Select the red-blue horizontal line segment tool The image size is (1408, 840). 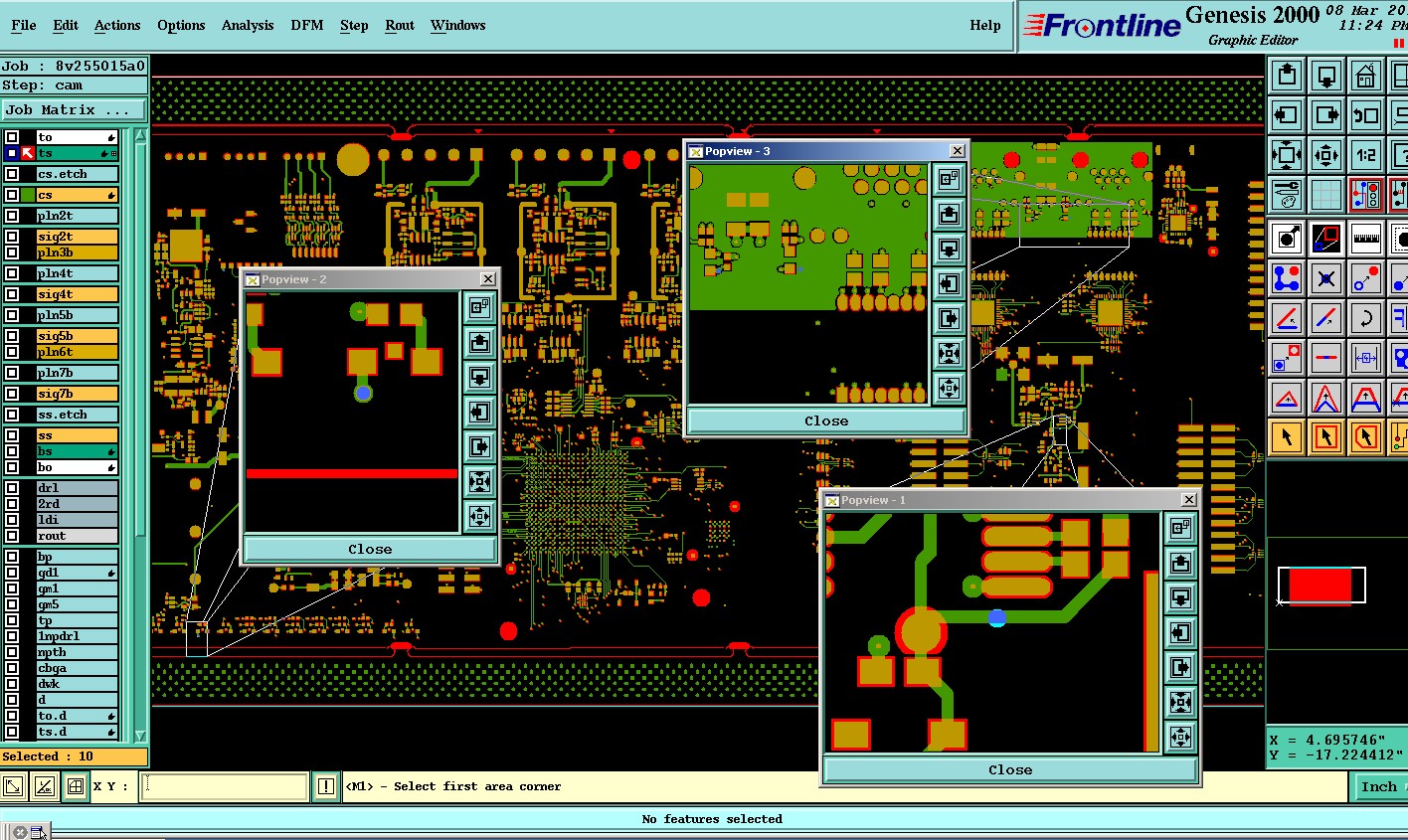[x=1326, y=358]
